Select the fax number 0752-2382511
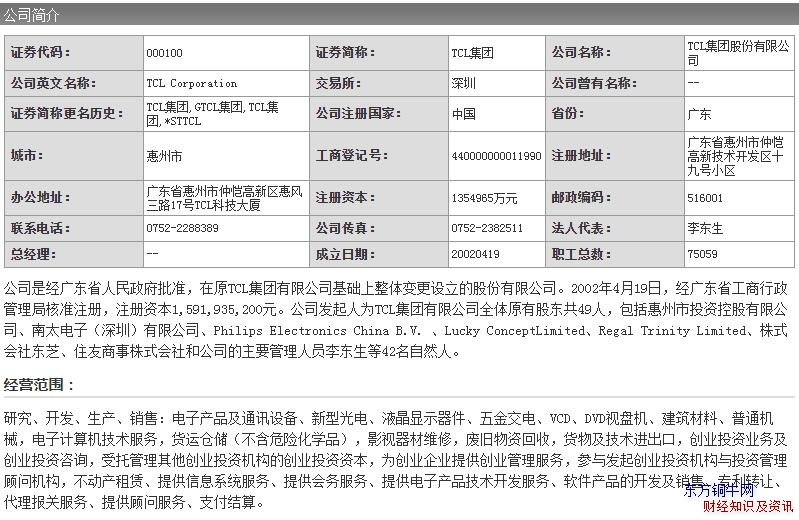 487,228
